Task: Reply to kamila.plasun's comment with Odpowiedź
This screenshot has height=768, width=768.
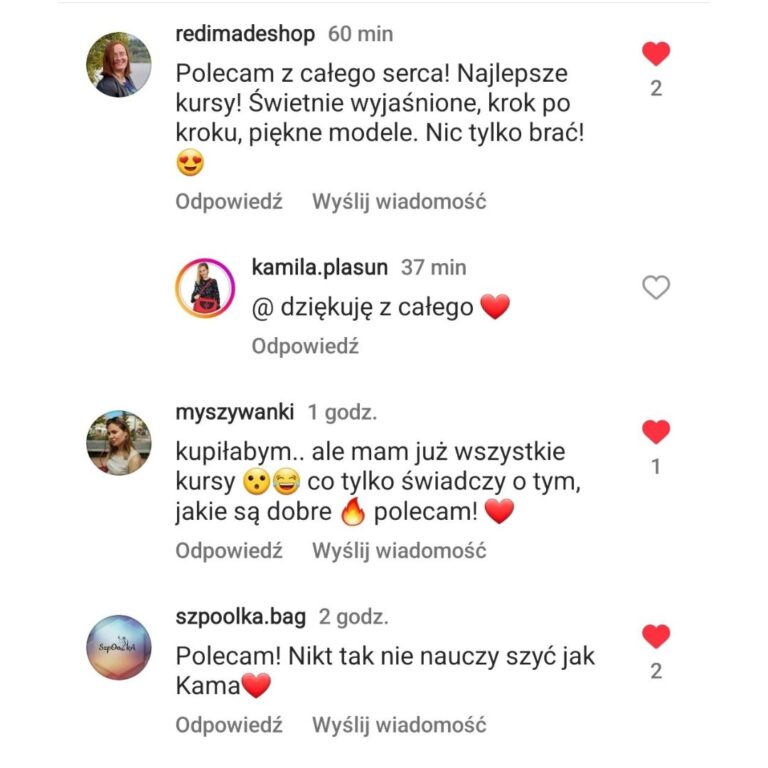Action: coord(305,346)
